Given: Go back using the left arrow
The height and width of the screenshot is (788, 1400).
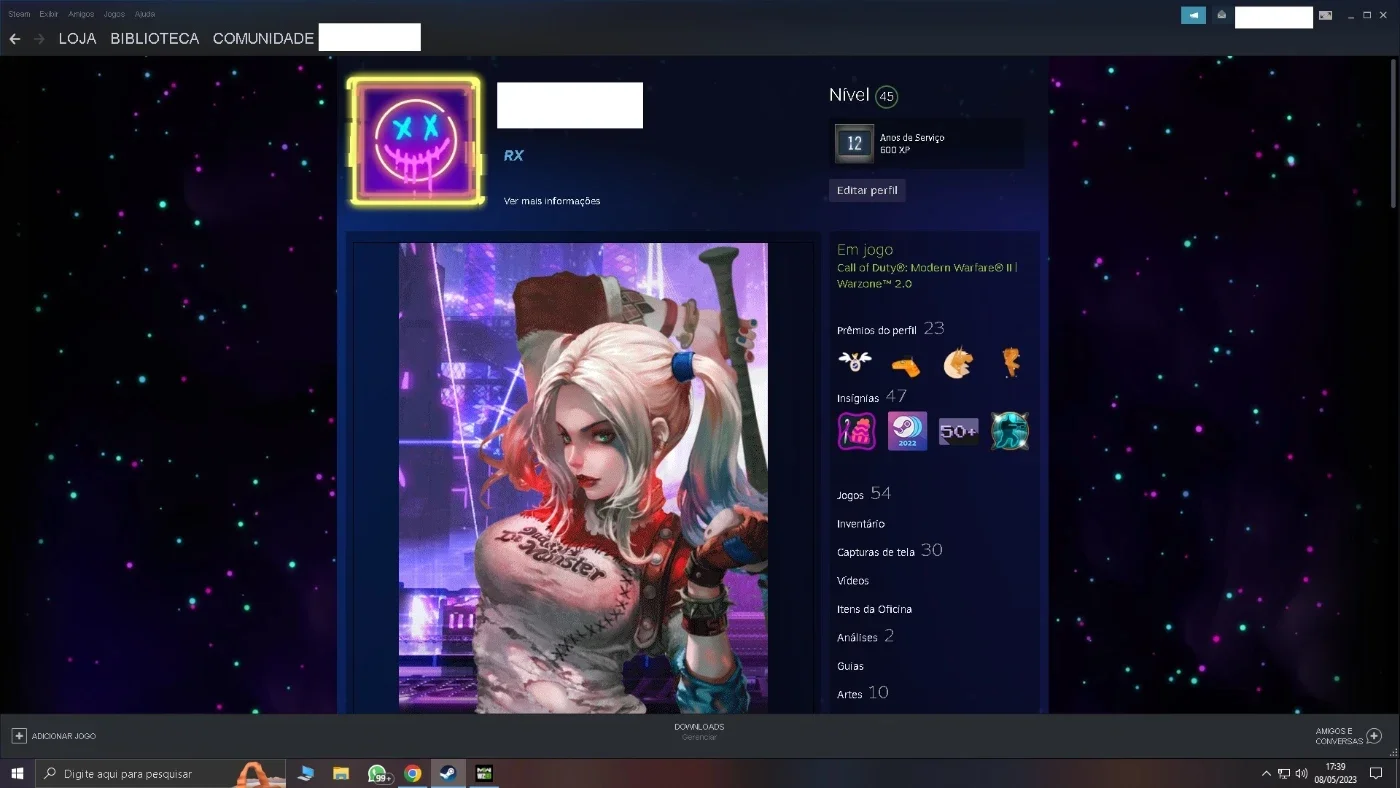Looking at the screenshot, I should tap(15, 39).
